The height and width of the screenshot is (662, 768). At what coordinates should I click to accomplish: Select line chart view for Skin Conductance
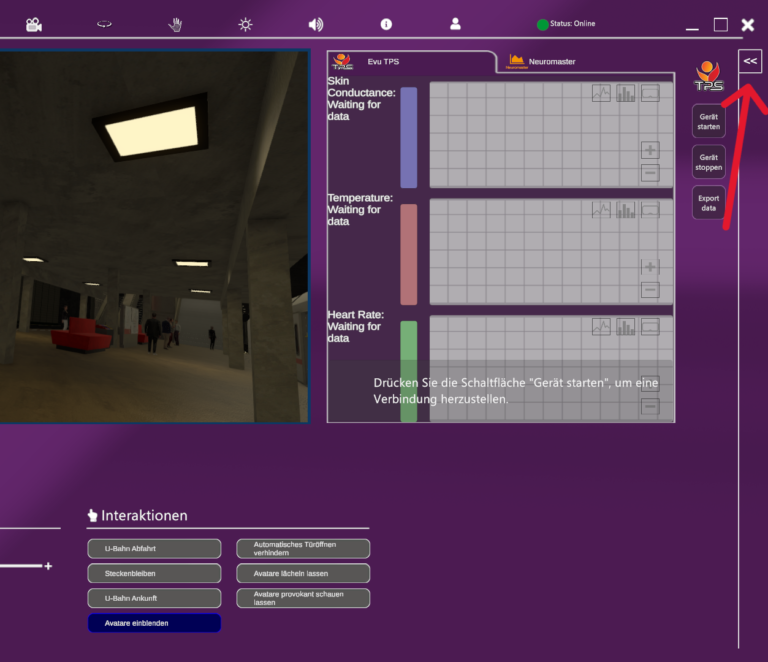(601, 93)
